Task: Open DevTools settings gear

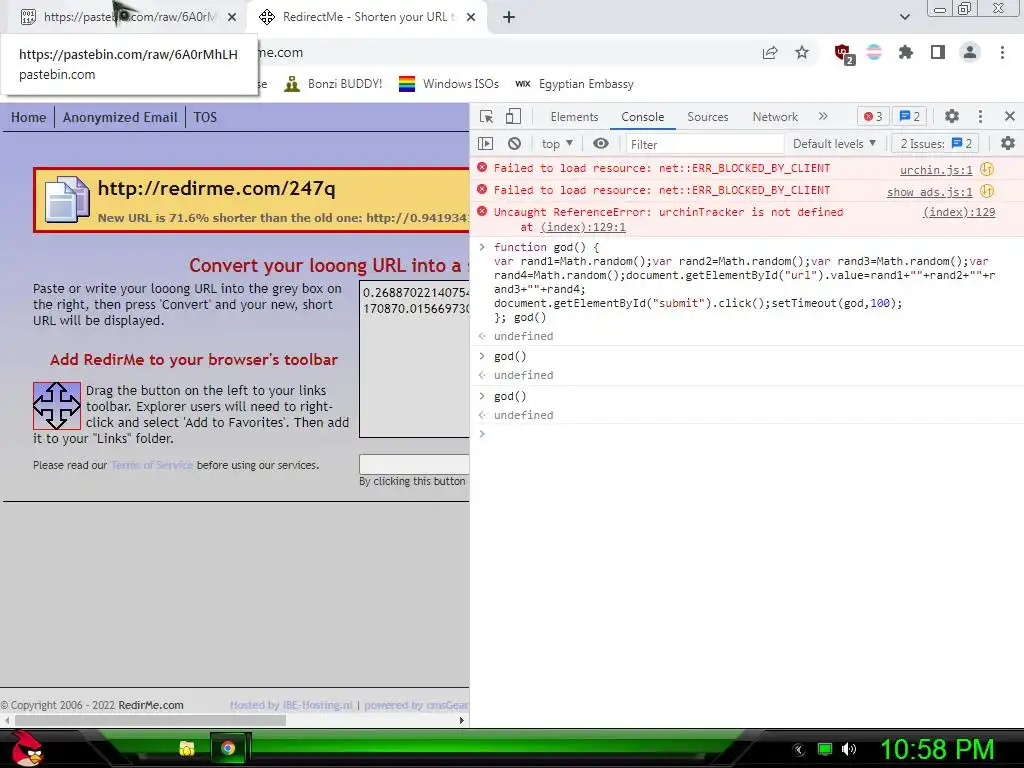Action: pos(952,116)
